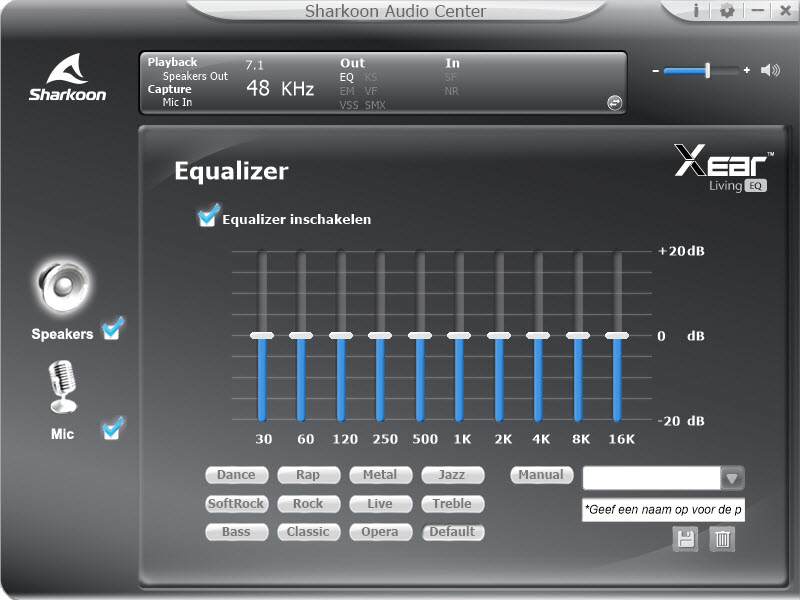
Task: Choose the Manual preset button
Action: pyautogui.click(x=541, y=475)
